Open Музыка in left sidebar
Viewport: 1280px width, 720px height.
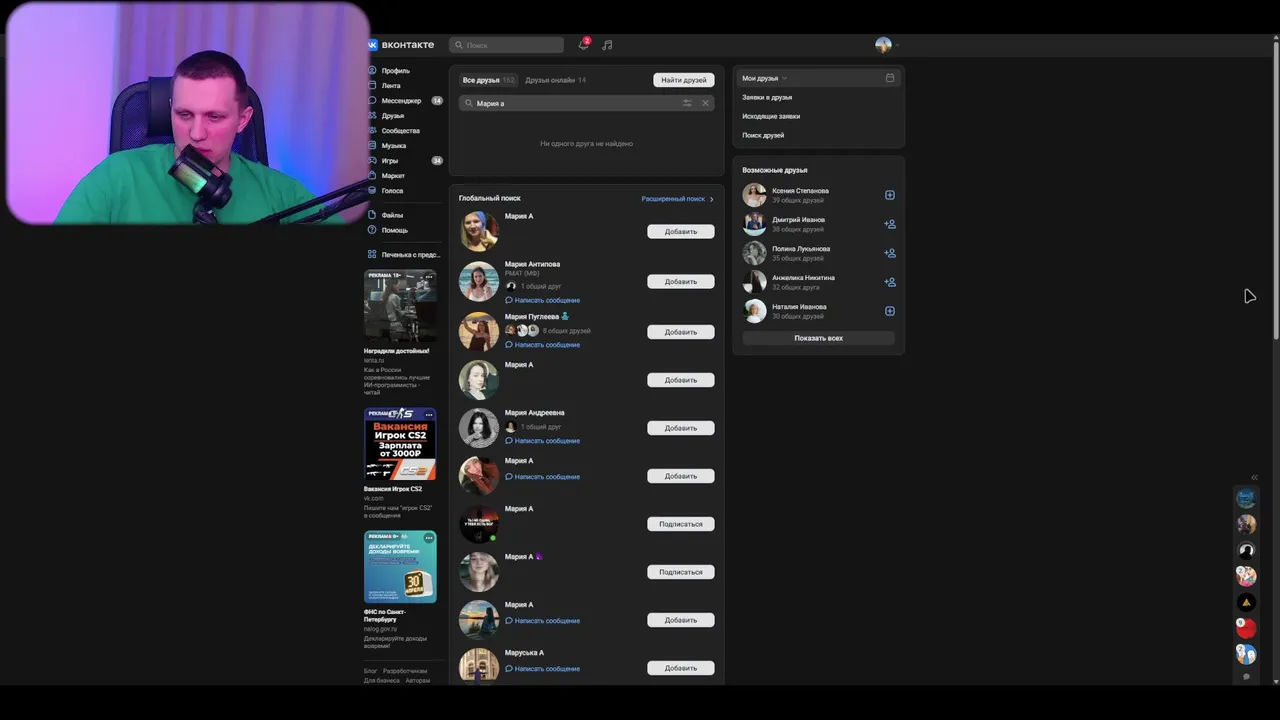(x=393, y=146)
